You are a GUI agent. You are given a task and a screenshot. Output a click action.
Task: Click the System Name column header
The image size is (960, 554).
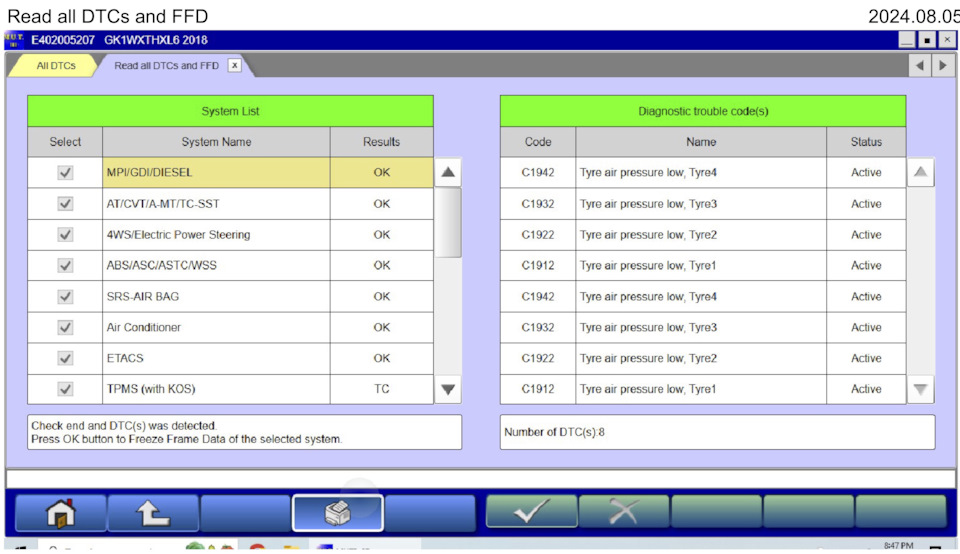click(216, 142)
